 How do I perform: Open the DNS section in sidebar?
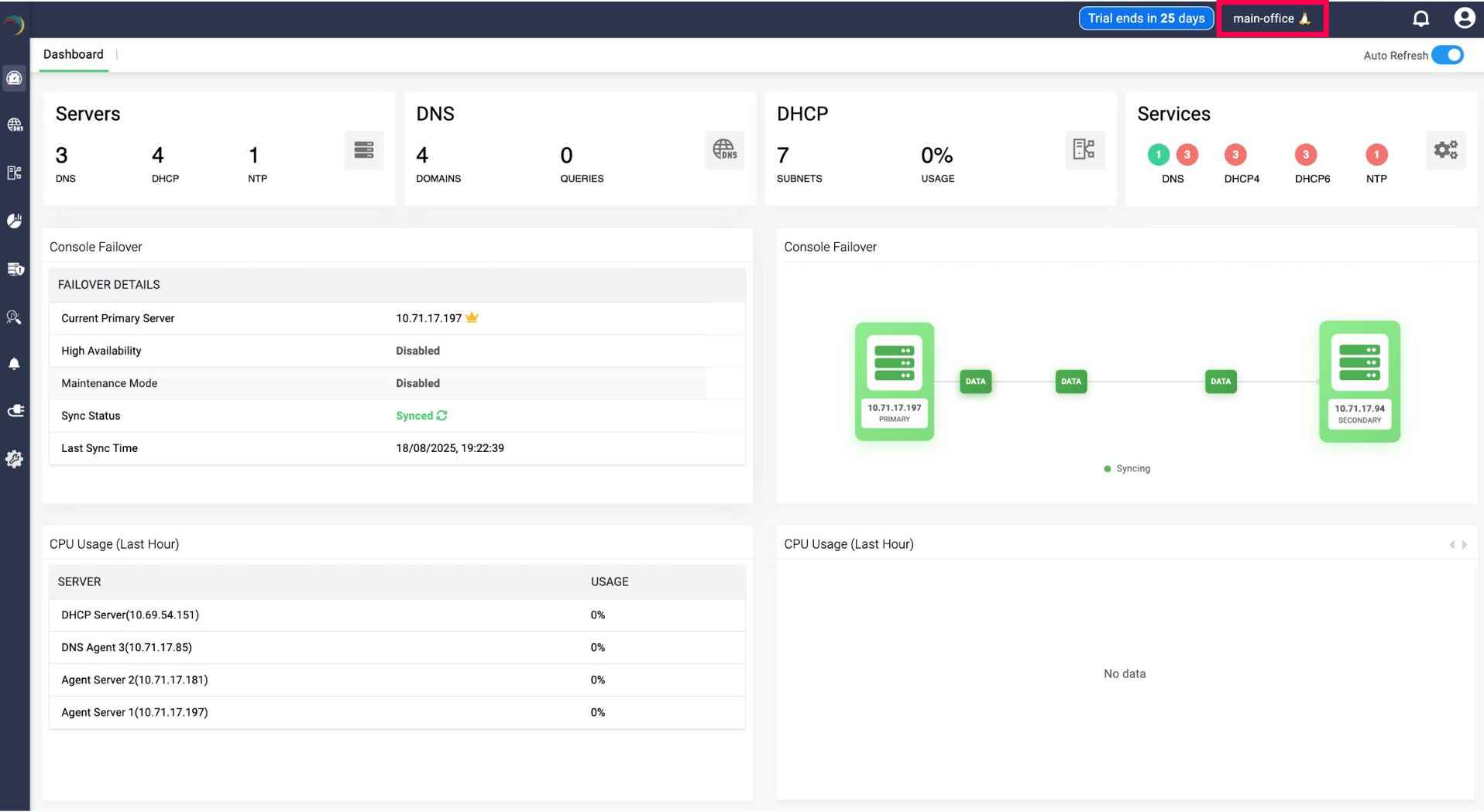pyautogui.click(x=15, y=125)
